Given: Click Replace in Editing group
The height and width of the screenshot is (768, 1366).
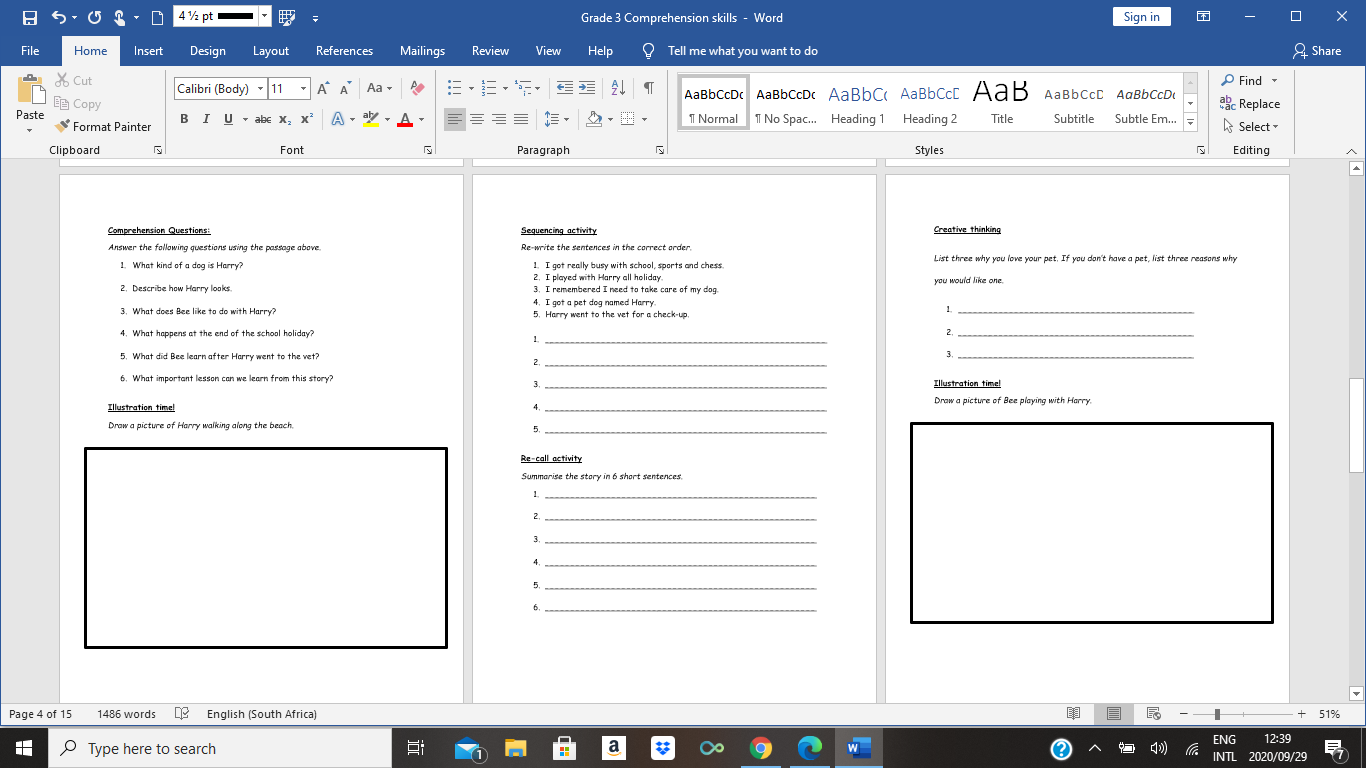Looking at the screenshot, I should (x=1250, y=104).
